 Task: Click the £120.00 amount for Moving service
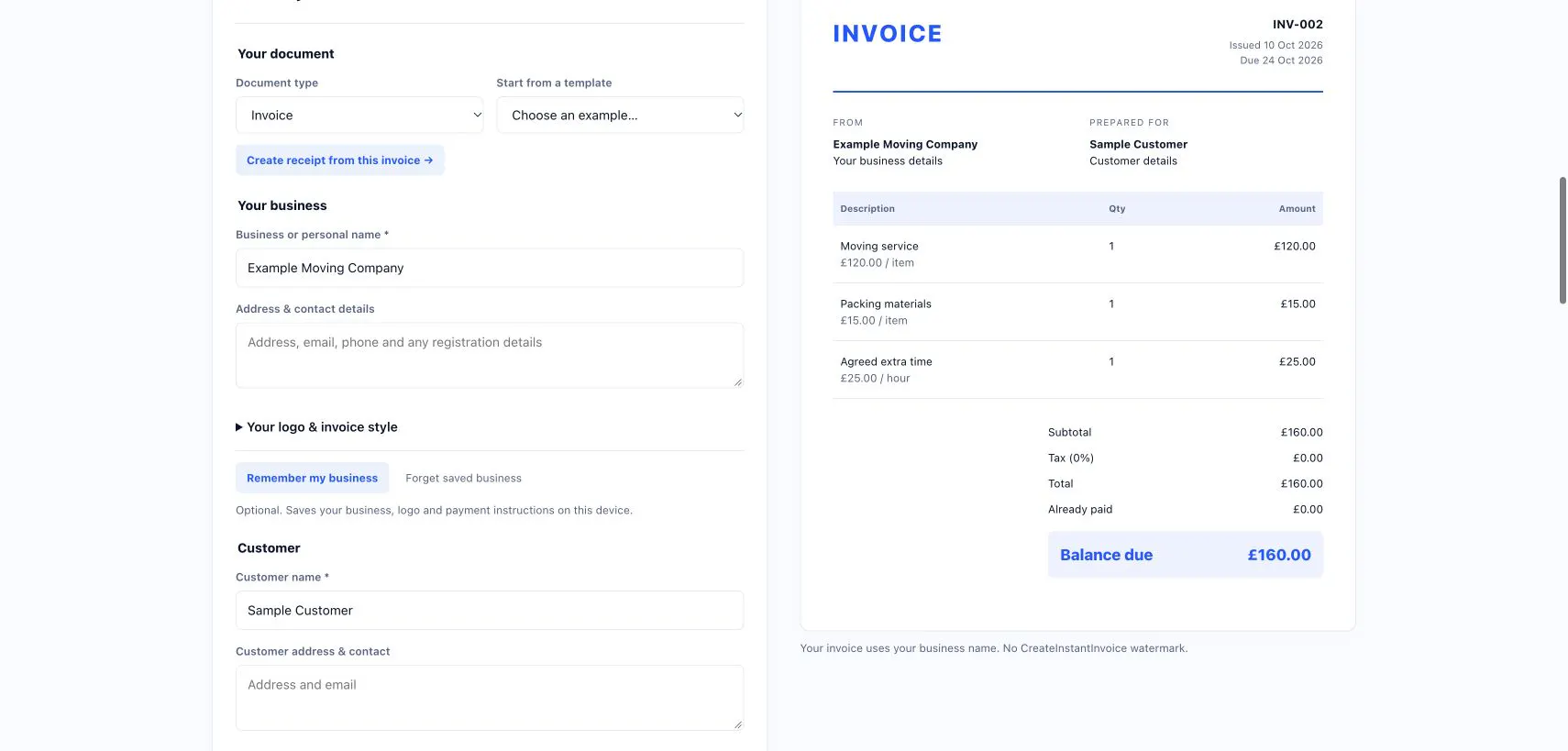(x=1294, y=247)
